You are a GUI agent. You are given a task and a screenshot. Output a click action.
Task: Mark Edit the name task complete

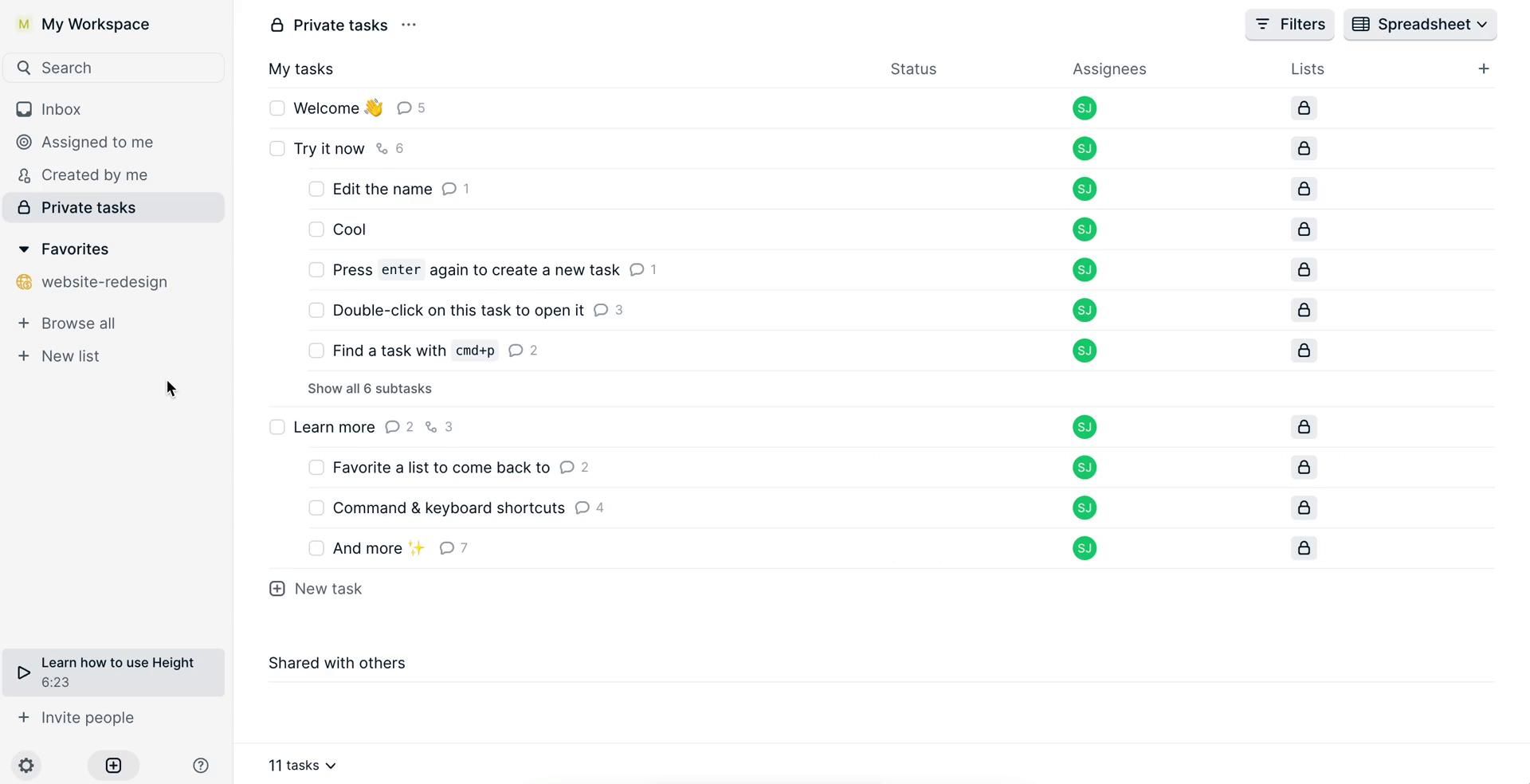[316, 190]
